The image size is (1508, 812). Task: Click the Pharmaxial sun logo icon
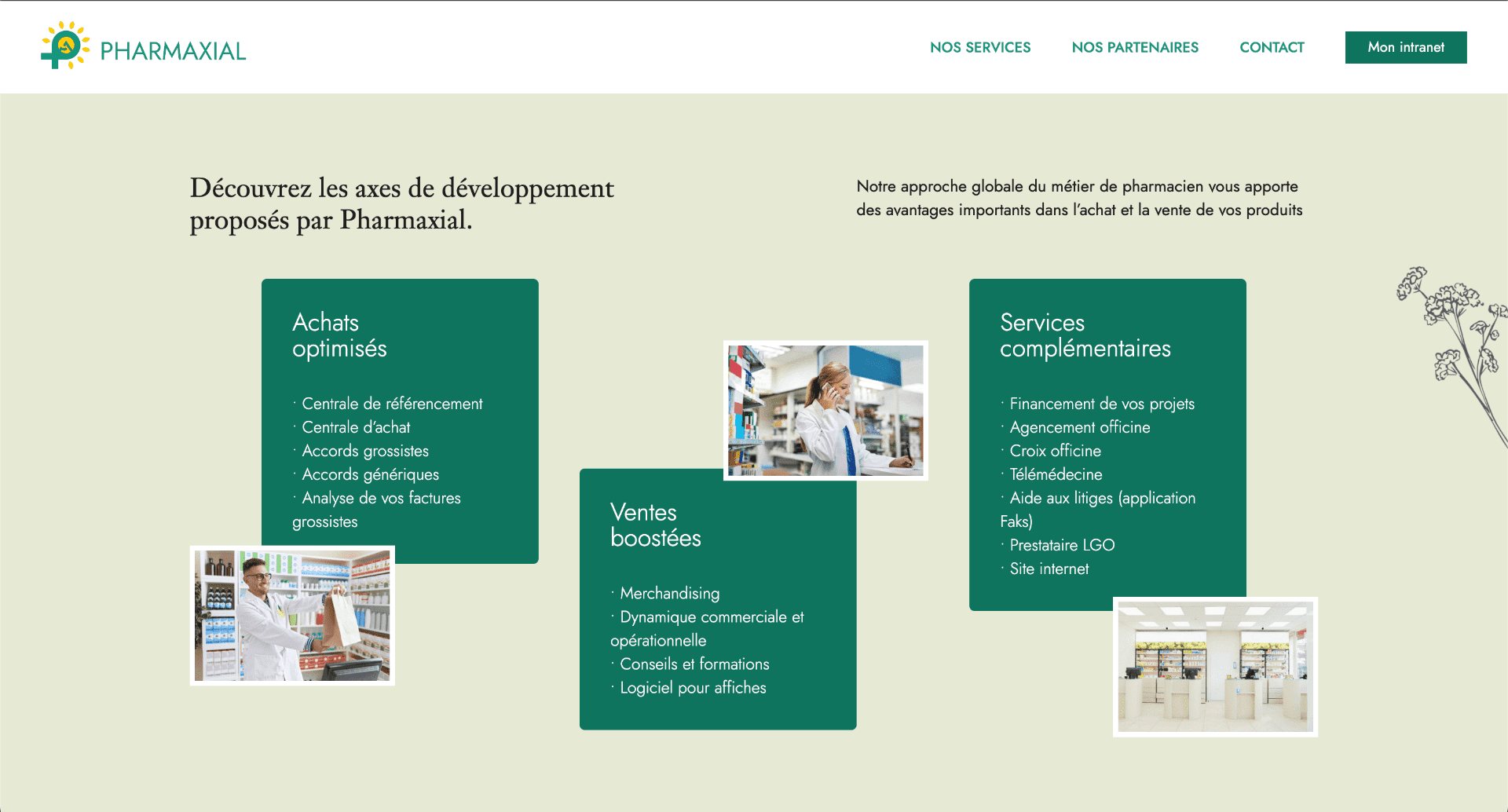coord(65,46)
